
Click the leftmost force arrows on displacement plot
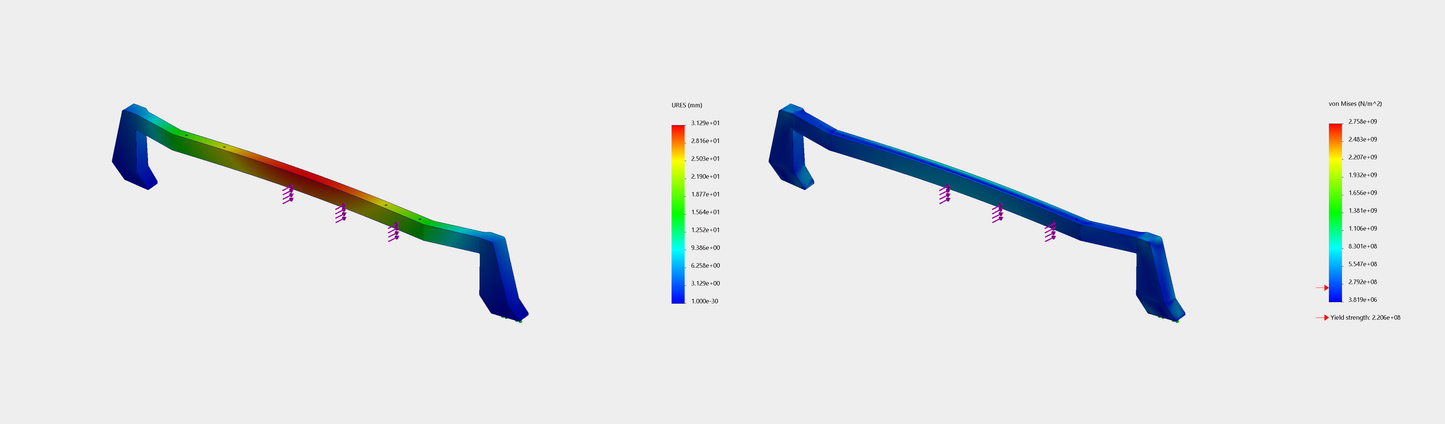(x=288, y=194)
